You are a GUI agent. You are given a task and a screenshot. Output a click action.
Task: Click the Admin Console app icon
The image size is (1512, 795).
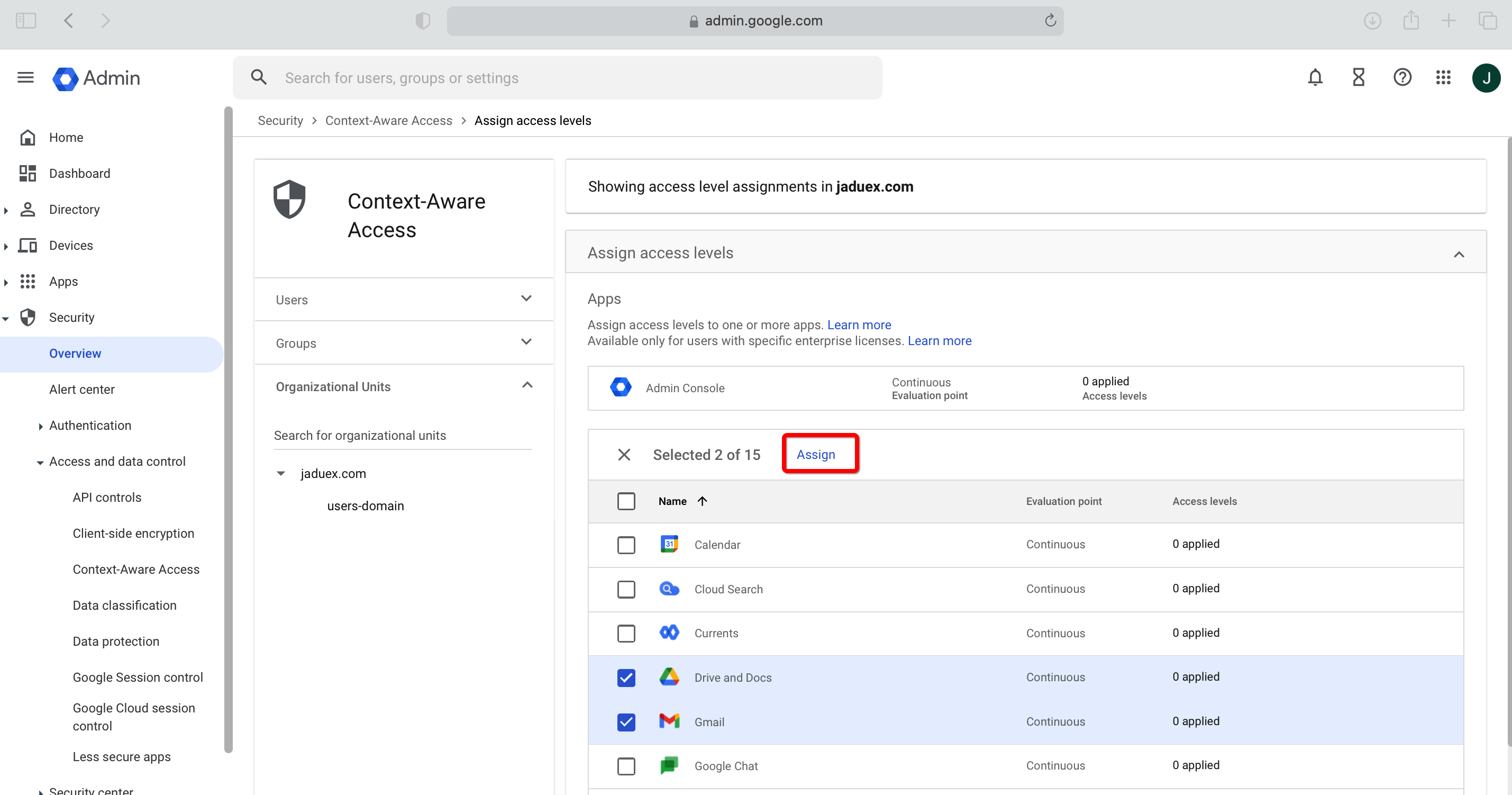[621, 387]
